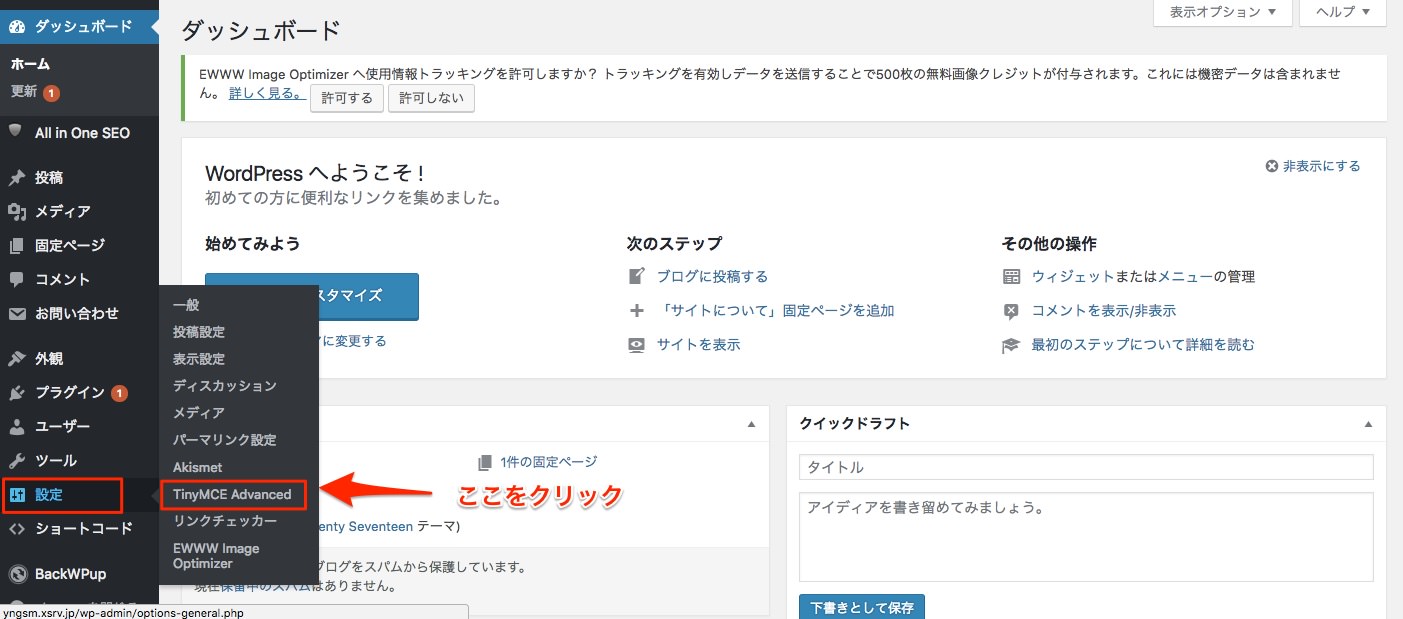Select Akismet in the settings submenu
This screenshot has height=619, width=1403.
click(198, 467)
